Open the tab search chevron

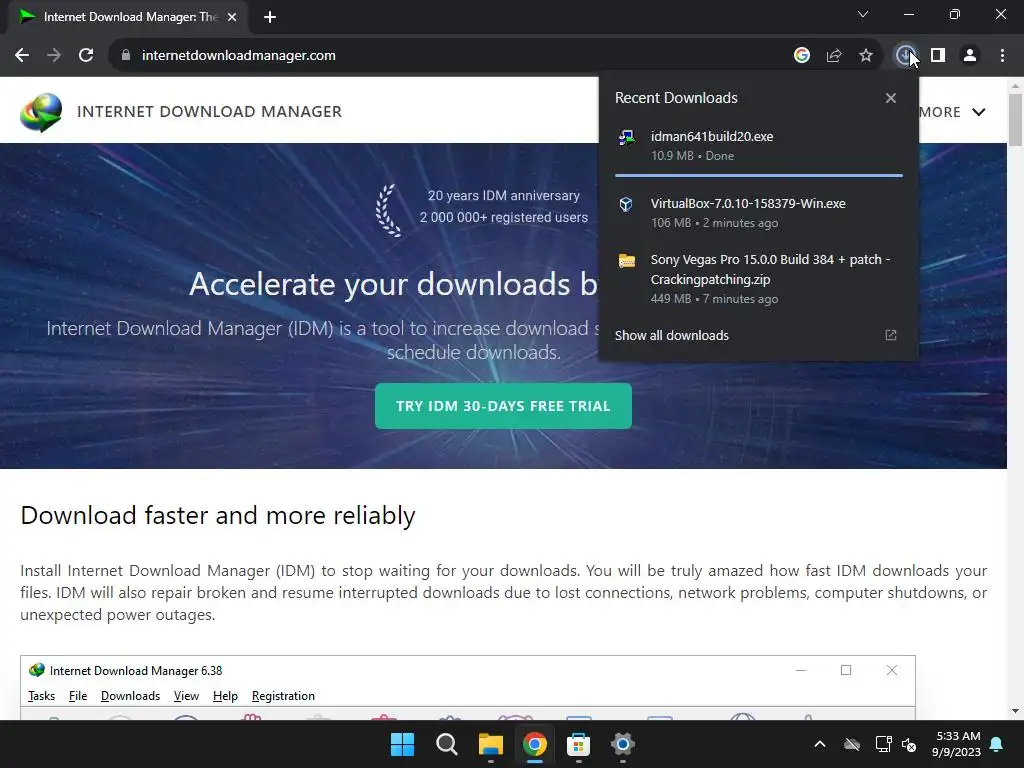coord(863,14)
